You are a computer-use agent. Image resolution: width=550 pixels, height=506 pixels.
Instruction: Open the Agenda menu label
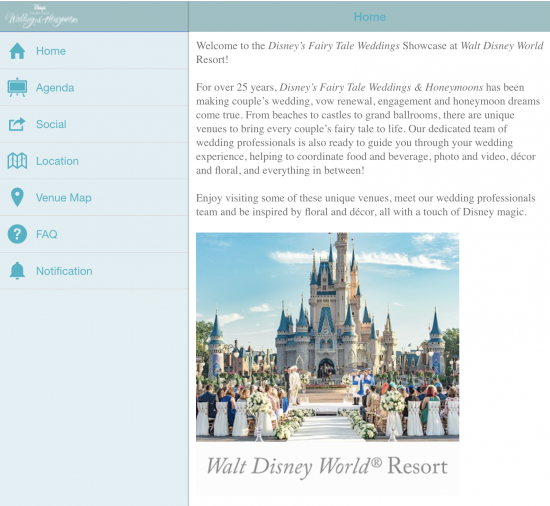[x=55, y=88]
